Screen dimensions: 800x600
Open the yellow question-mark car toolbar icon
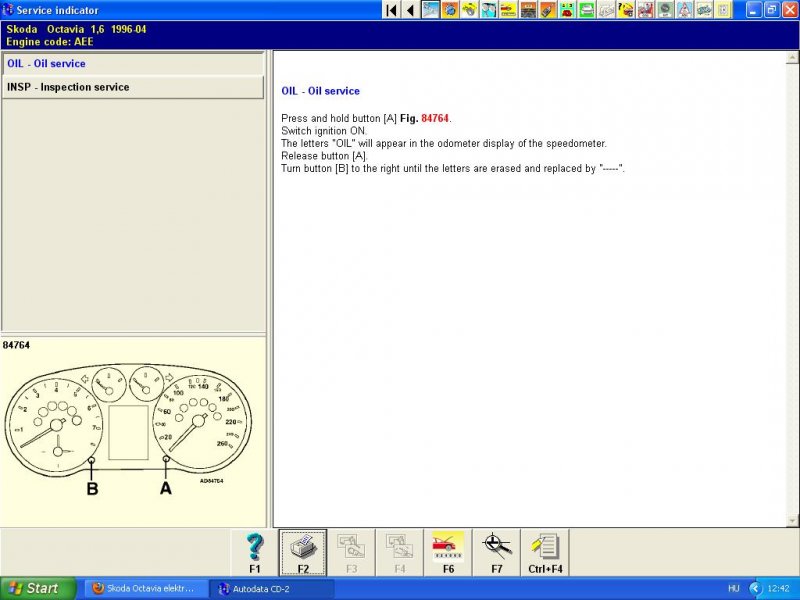tap(626, 10)
